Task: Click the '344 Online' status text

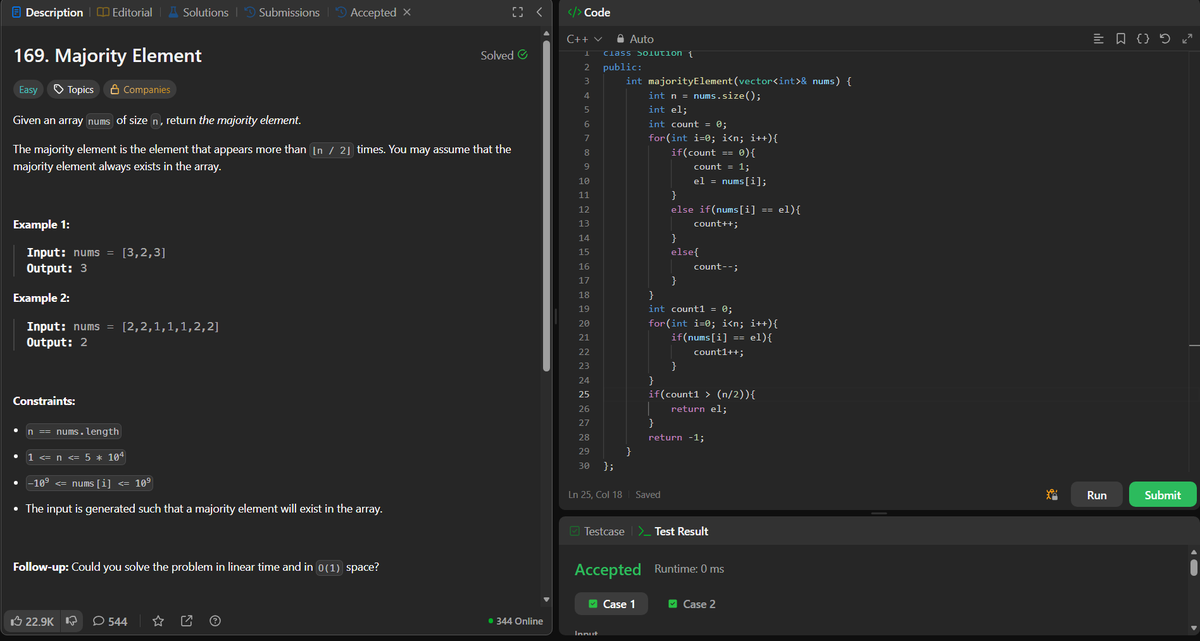Action: [515, 621]
